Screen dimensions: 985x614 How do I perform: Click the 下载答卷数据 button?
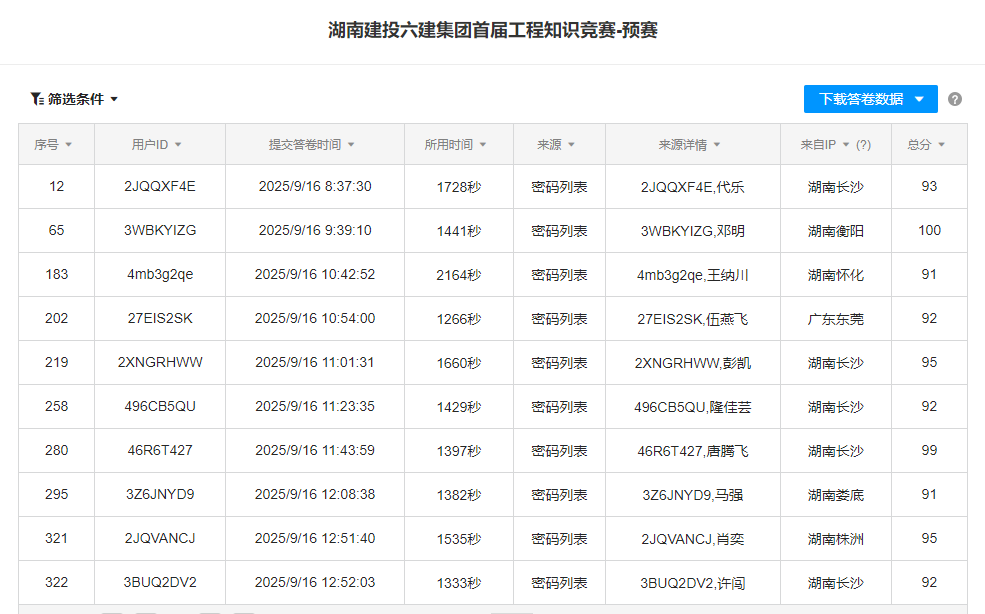[x=870, y=99]
